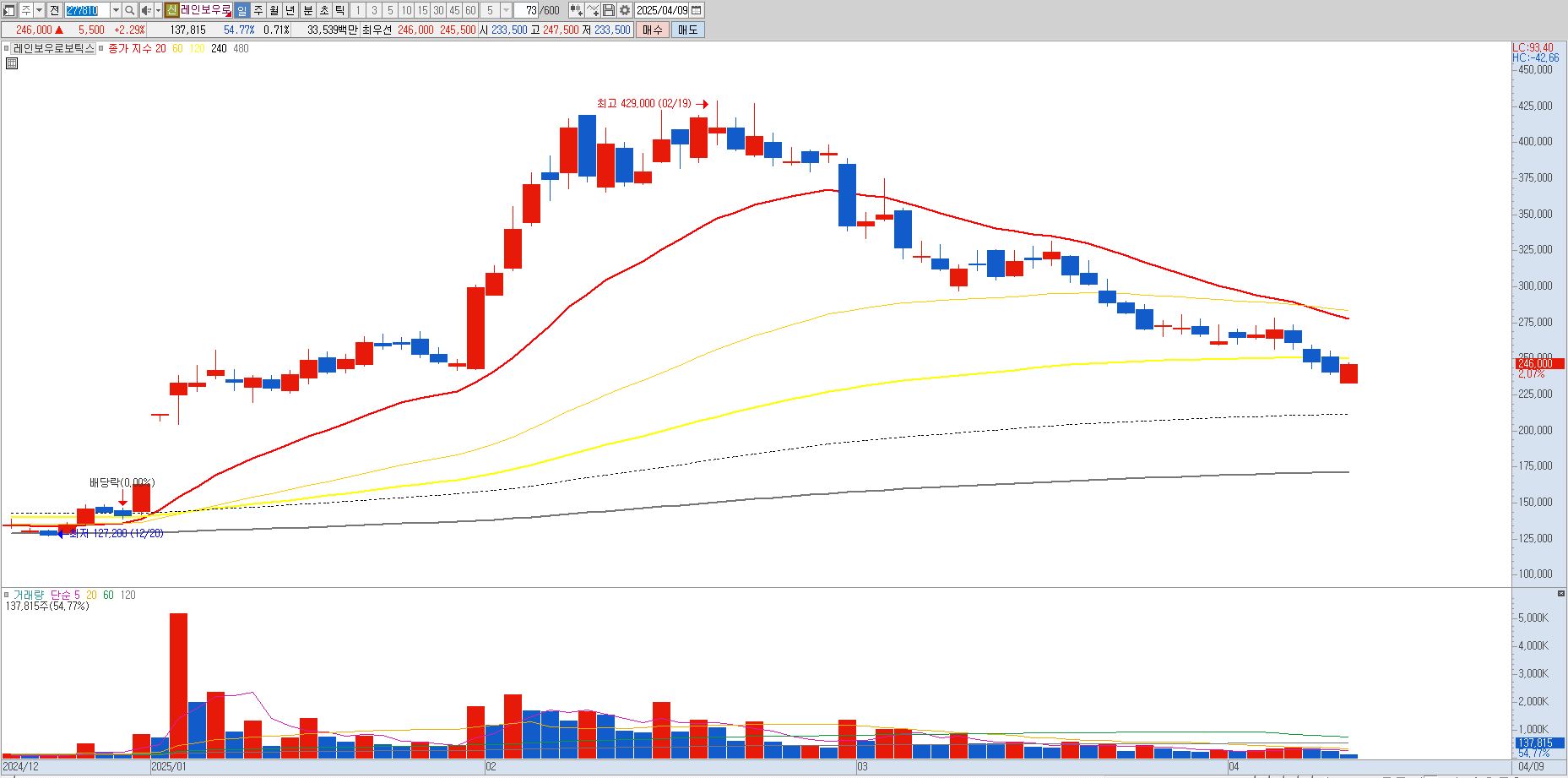Select the 60 interval button

click(x=470, y=10)
